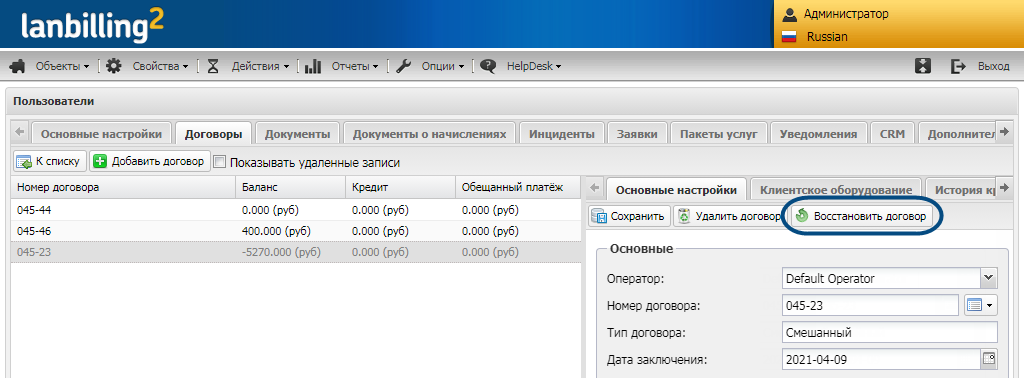This screenshot has height=378, width=1024.
Task: Click the puzzle piece Objects icon
Action: pyautogui.click(x=18, y=66)
